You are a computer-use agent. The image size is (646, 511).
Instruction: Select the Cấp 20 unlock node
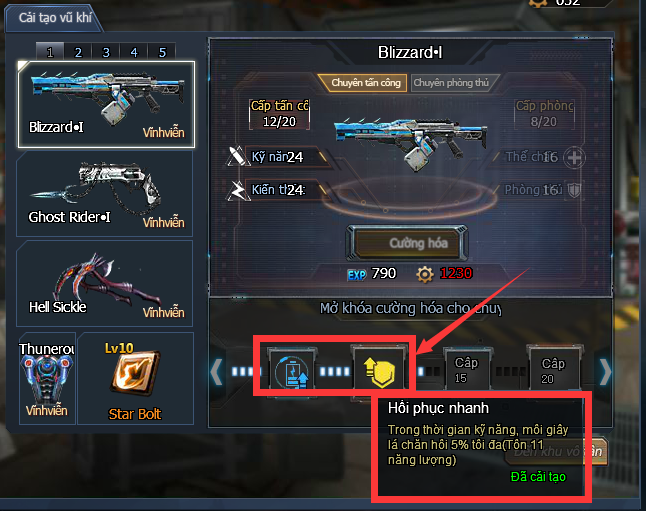[x=553, y=369]
